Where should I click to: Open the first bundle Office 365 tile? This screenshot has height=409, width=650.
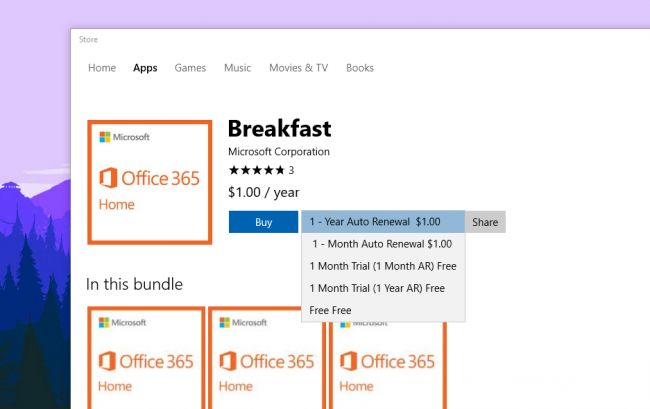pos(146,358)
